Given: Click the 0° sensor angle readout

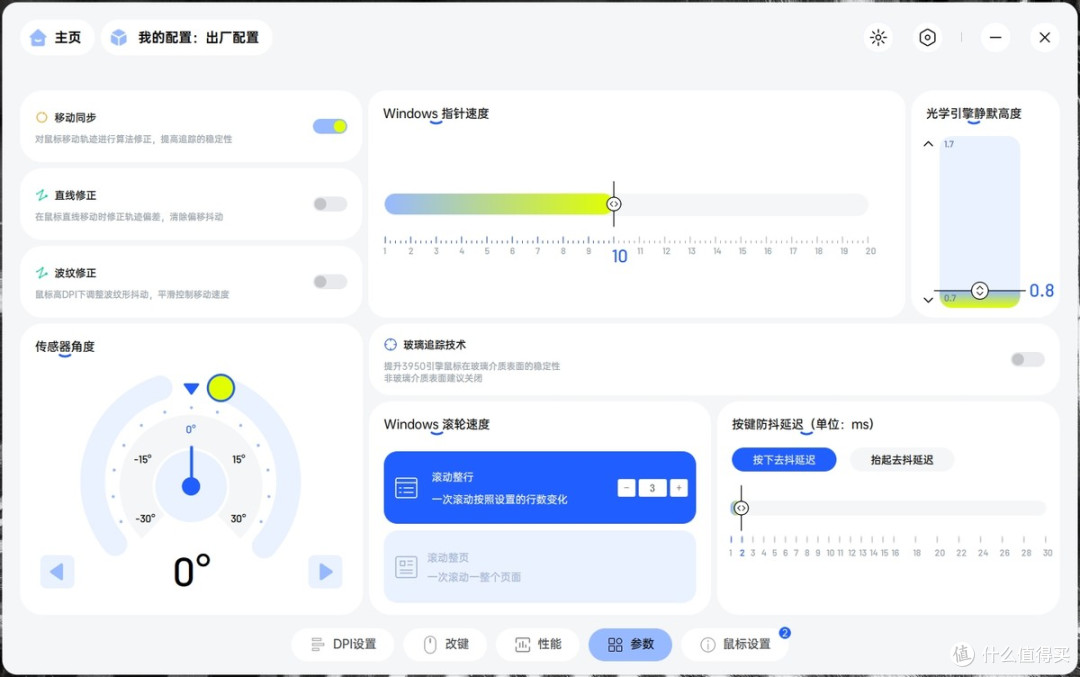Looking at the screenshot, I should click(x=191, y=571).
